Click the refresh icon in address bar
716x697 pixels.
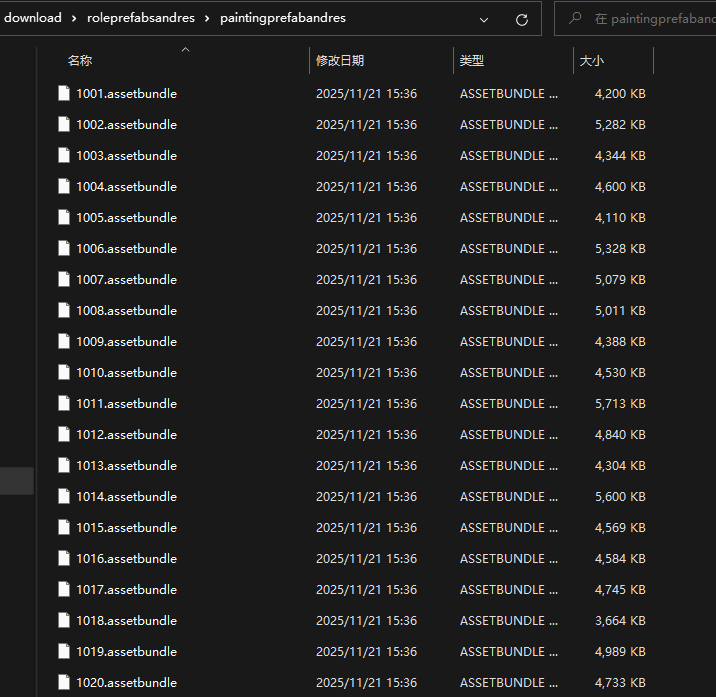tap(522, 20)
